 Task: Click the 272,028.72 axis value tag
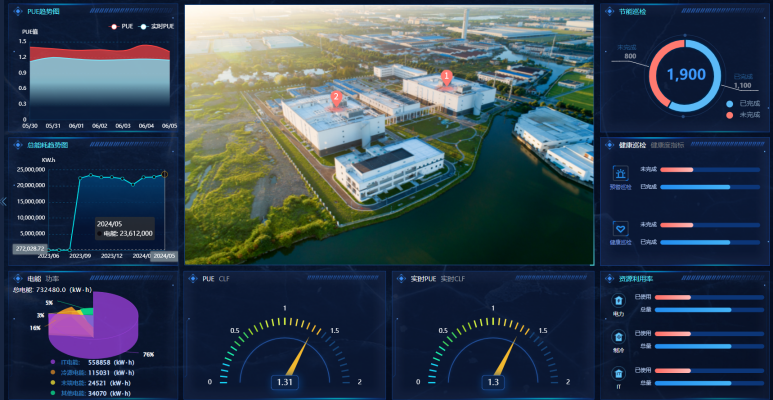[x=29, y=249]
